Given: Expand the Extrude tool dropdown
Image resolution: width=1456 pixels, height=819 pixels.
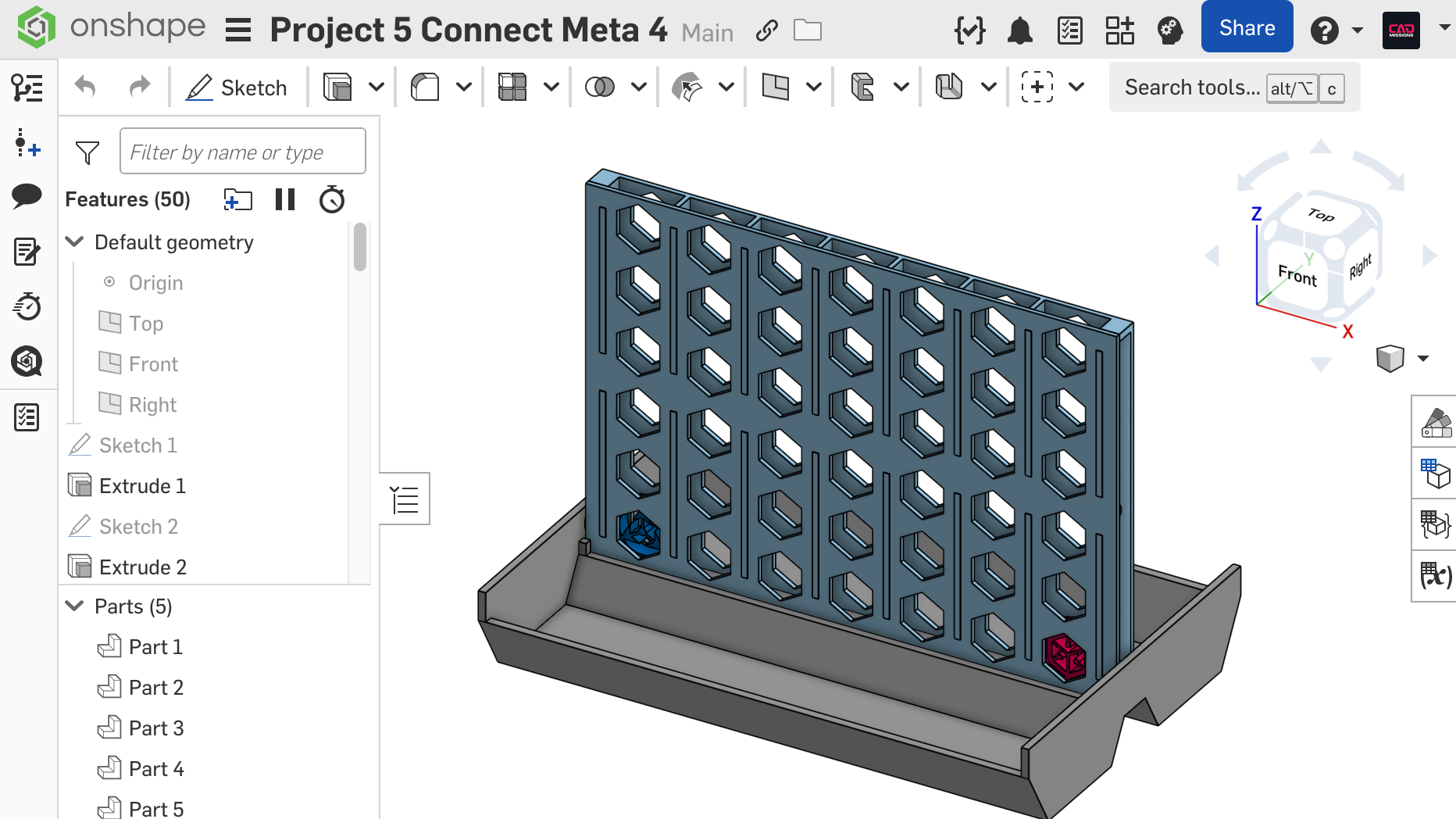Looking at the screenshot, I should pyautogui.click(x=376, y=87).
